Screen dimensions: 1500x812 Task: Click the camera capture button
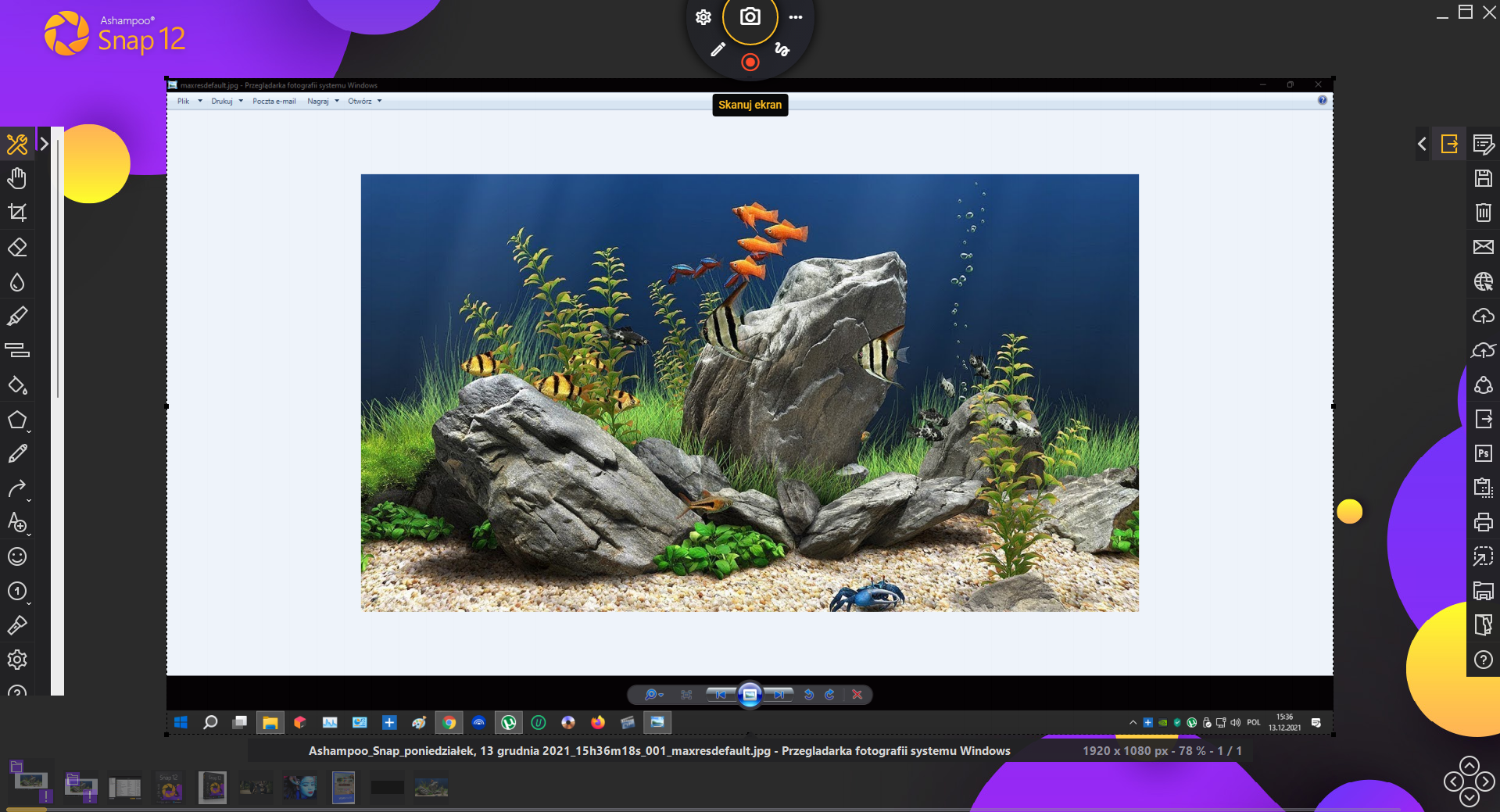750,16
